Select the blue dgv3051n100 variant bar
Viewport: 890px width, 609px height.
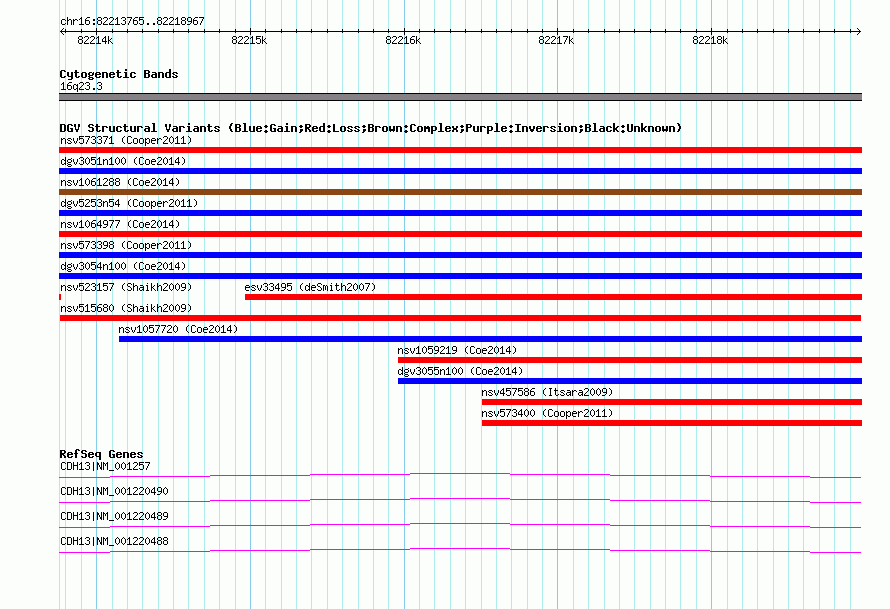click(x=460, y=171)
